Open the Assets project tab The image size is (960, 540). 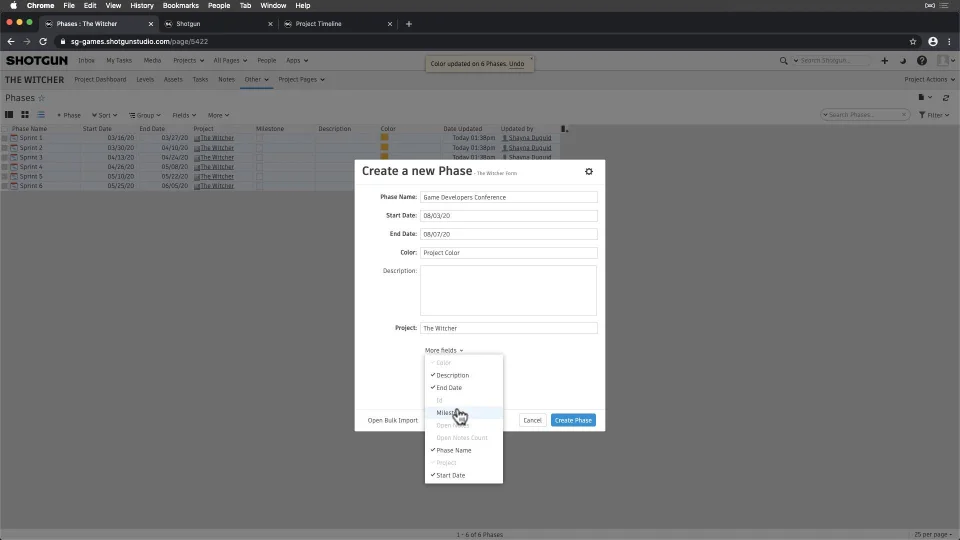173,80
